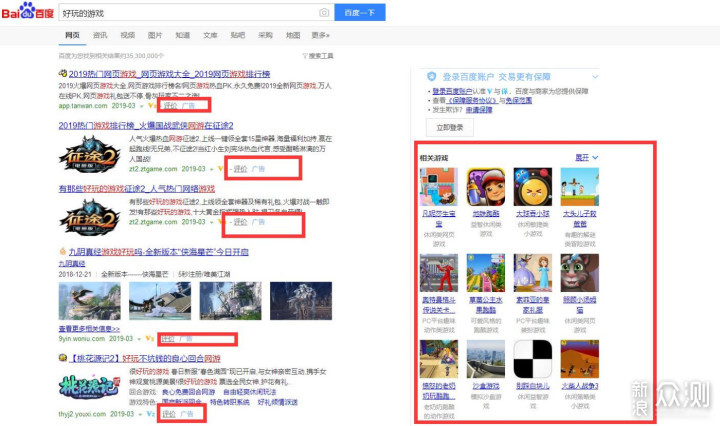This screenshot has height=426, width=720.
Task: Click the second 征途2 logo thumbnail
Action: (x=90, y=218)
